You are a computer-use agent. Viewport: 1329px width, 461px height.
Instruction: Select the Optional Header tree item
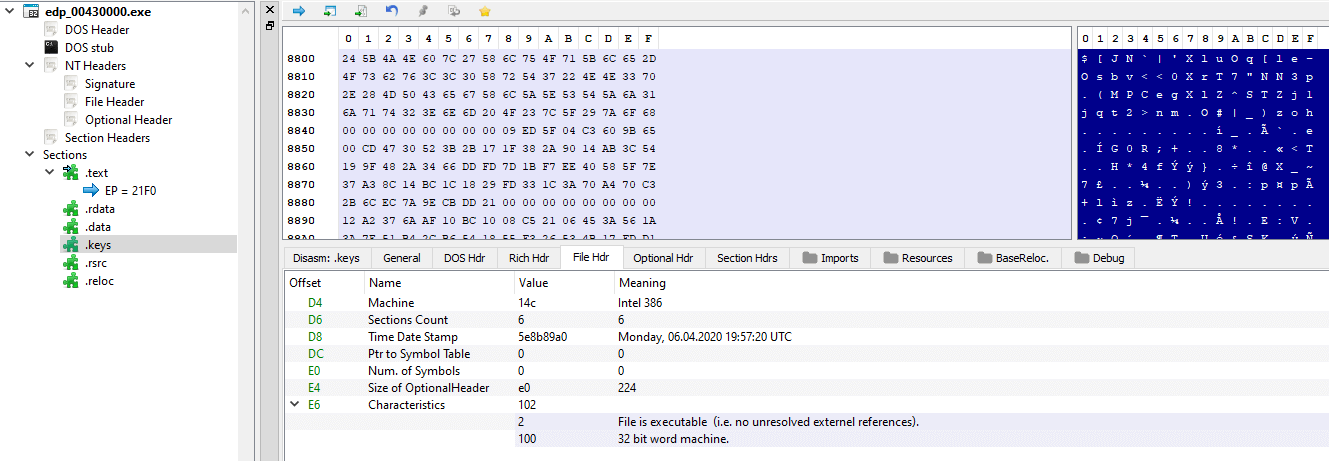128,120
